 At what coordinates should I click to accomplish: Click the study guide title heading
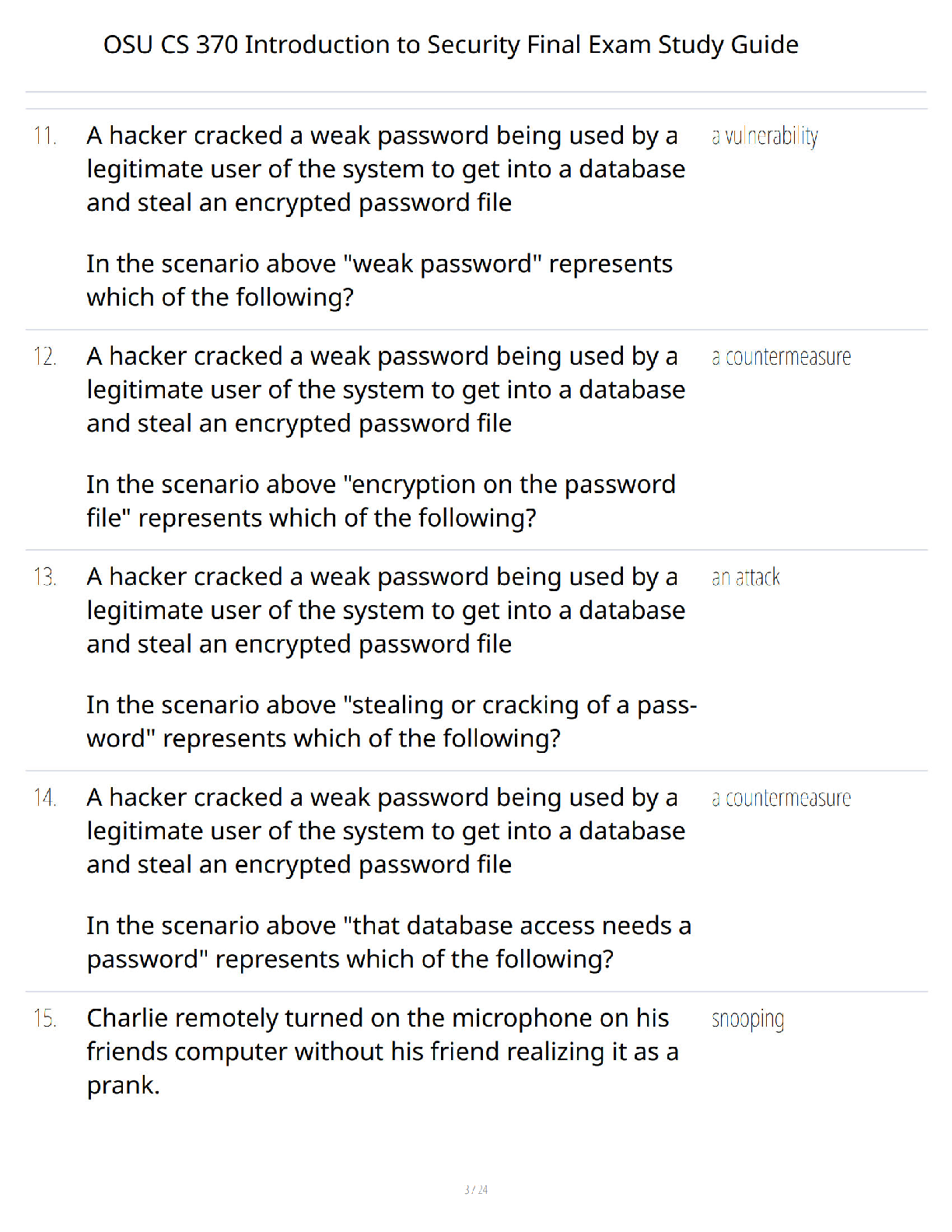tap(450, 45)
